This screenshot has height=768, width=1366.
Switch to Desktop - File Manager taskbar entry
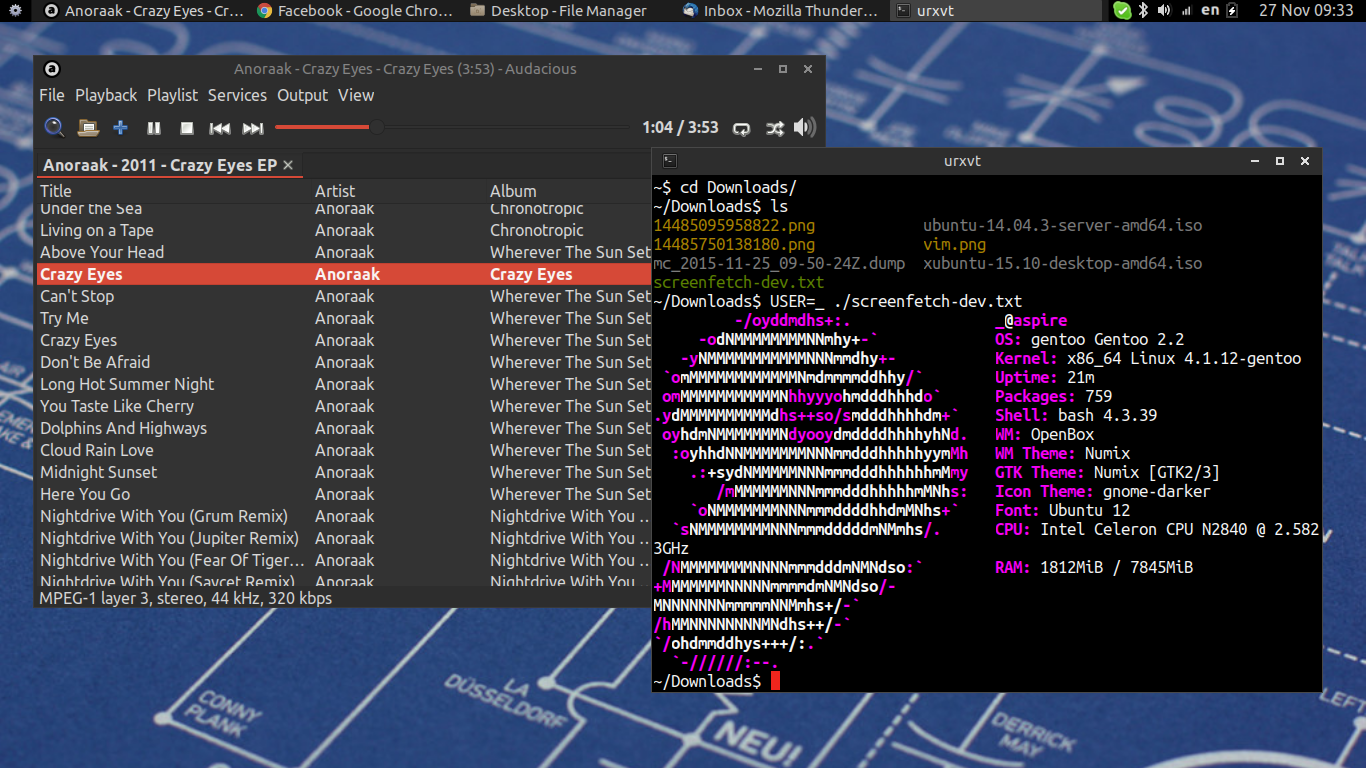(570, 11)
